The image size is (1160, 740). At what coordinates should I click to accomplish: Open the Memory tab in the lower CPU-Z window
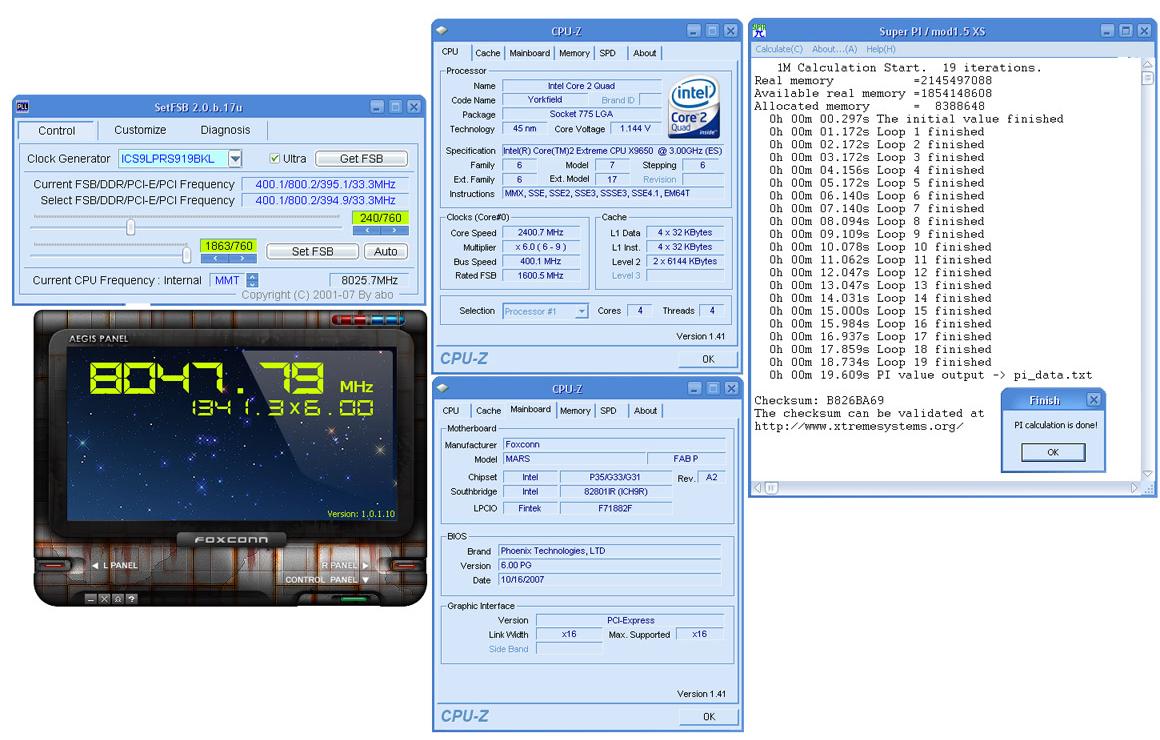(x=575, y=411)
